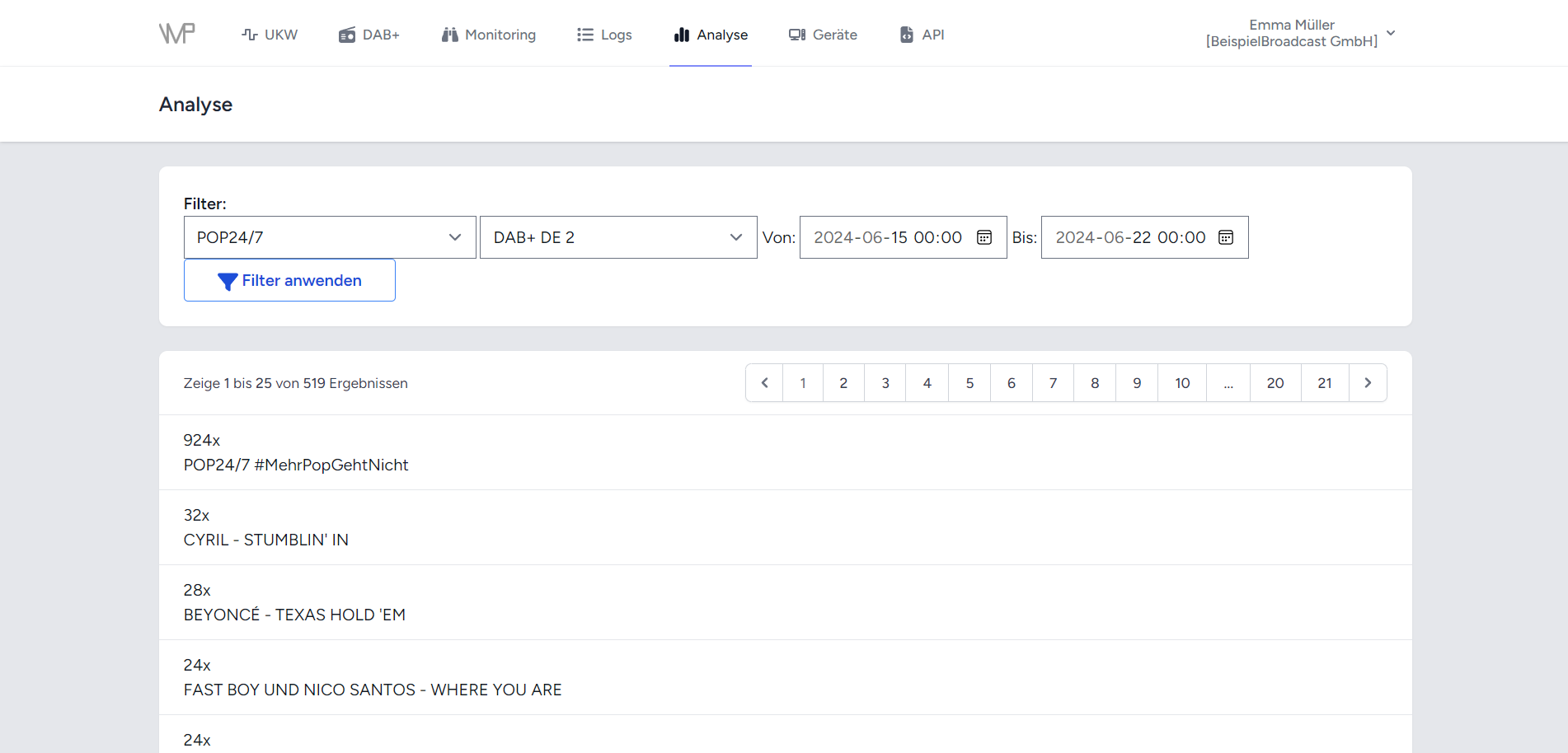
Task: Select pagination page 3
Action: point(885,383)
